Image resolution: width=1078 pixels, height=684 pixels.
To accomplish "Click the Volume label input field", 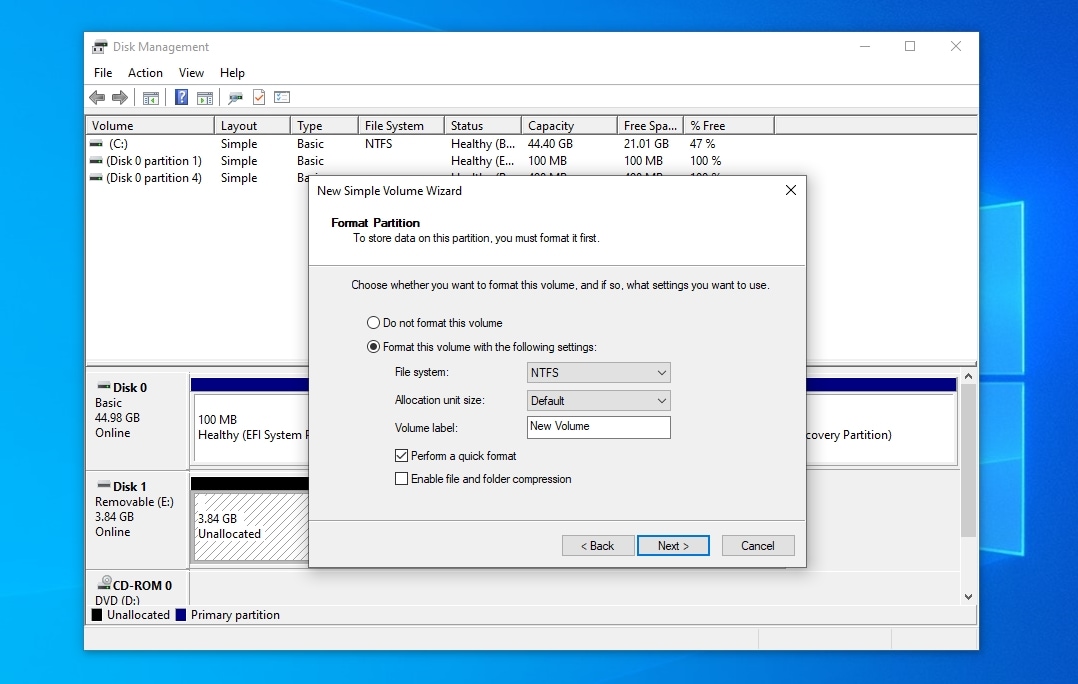I will click(598, 427).
